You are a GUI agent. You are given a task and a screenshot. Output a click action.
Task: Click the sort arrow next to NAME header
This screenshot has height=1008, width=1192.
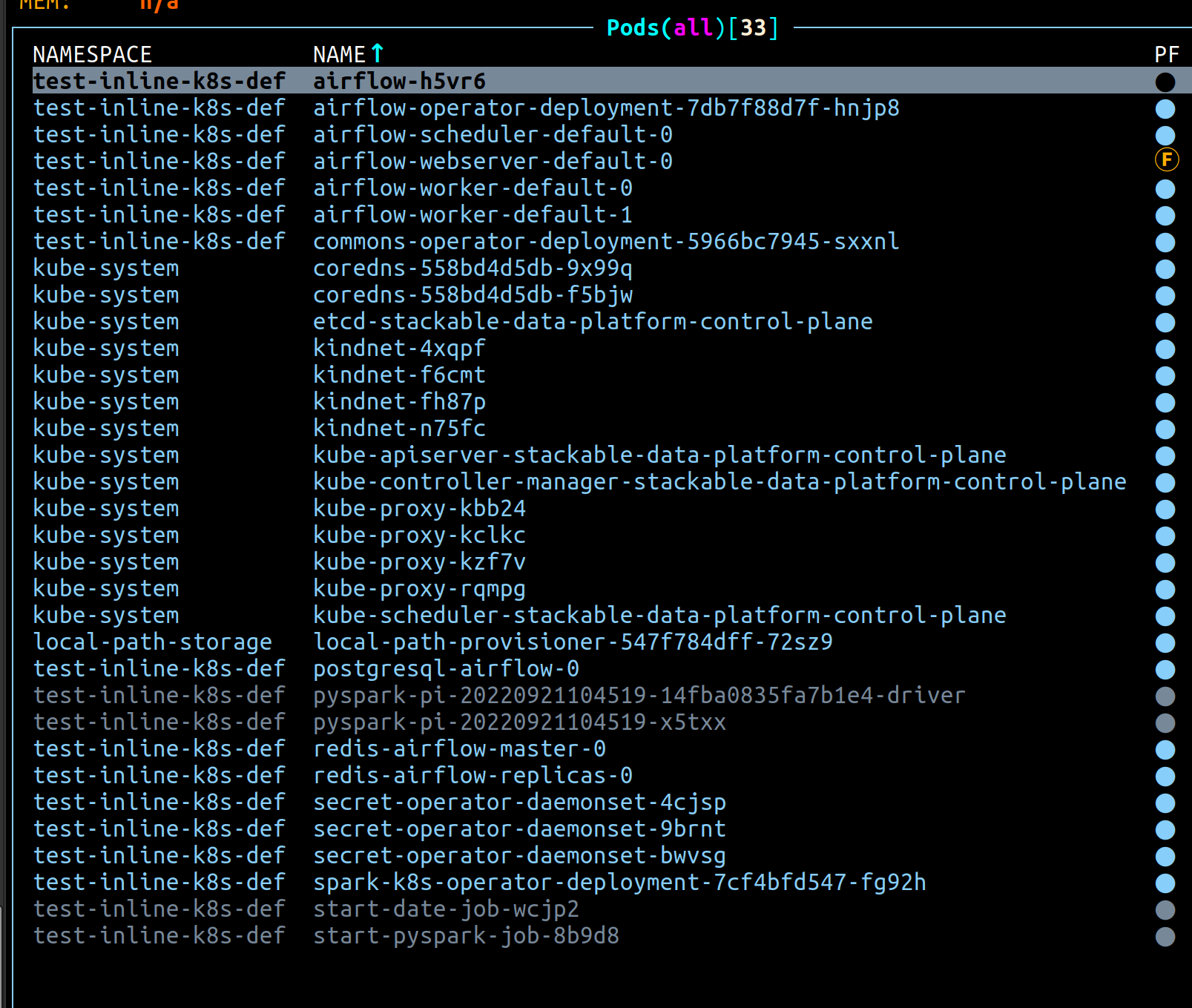coord(377,53)
